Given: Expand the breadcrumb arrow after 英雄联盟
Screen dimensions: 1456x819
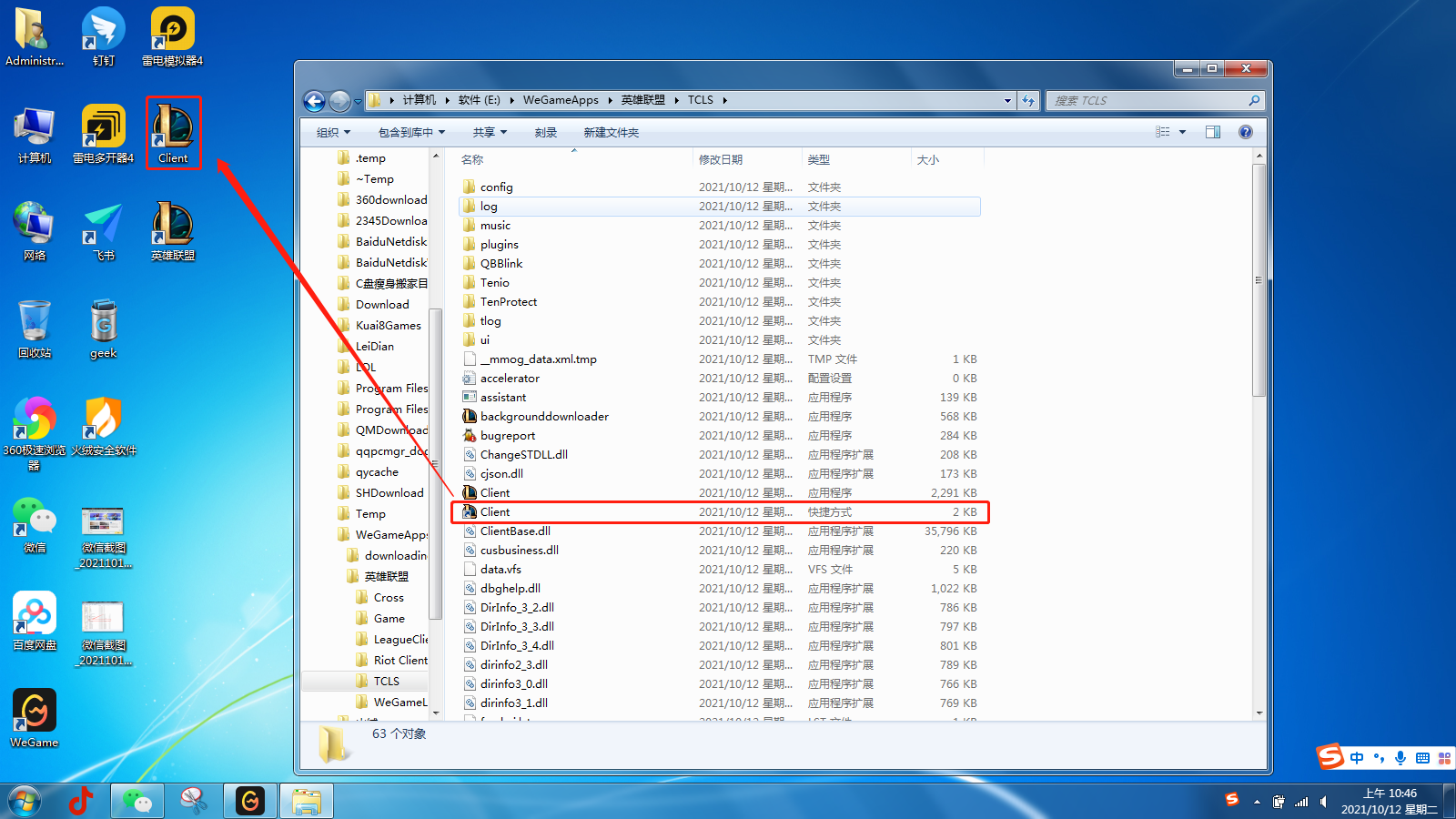Looking at the screenshot, I should 676,100.
